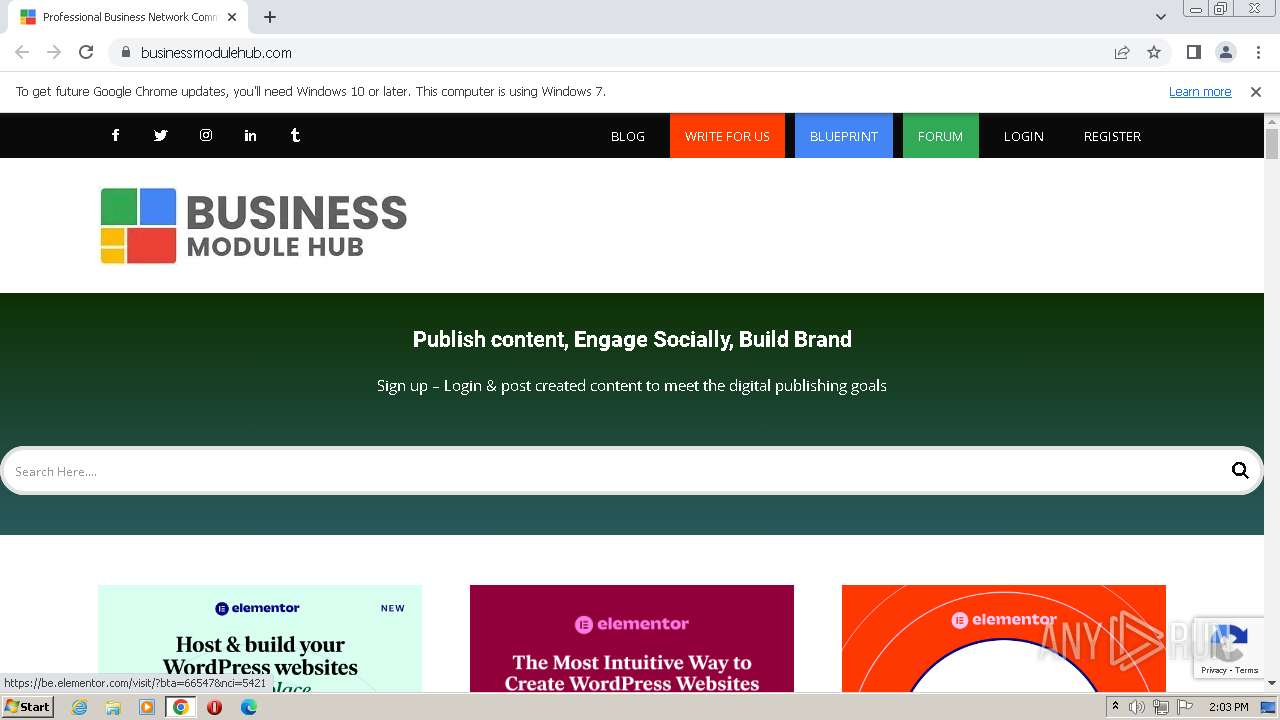Go to the LOGIN page
Image resolution: width=1280 pixels, height=720 pixels.
(x=1023, y=136)
